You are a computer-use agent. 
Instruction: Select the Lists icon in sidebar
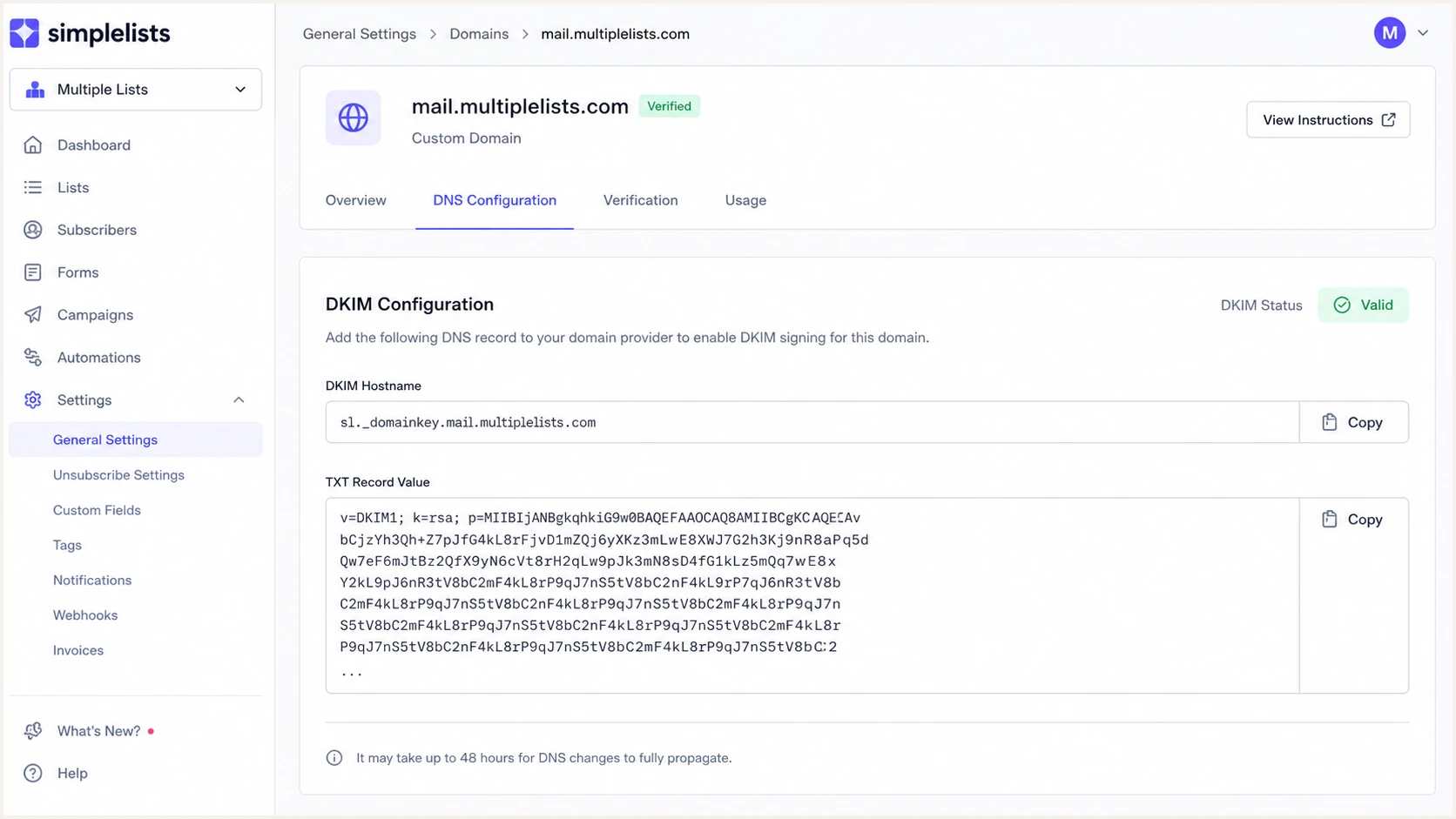point(33,187)
